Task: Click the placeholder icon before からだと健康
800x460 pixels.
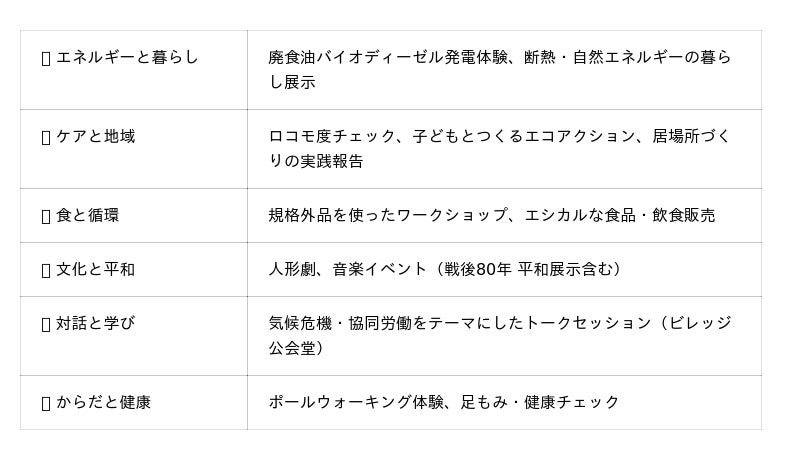Action: pos(45,403)
